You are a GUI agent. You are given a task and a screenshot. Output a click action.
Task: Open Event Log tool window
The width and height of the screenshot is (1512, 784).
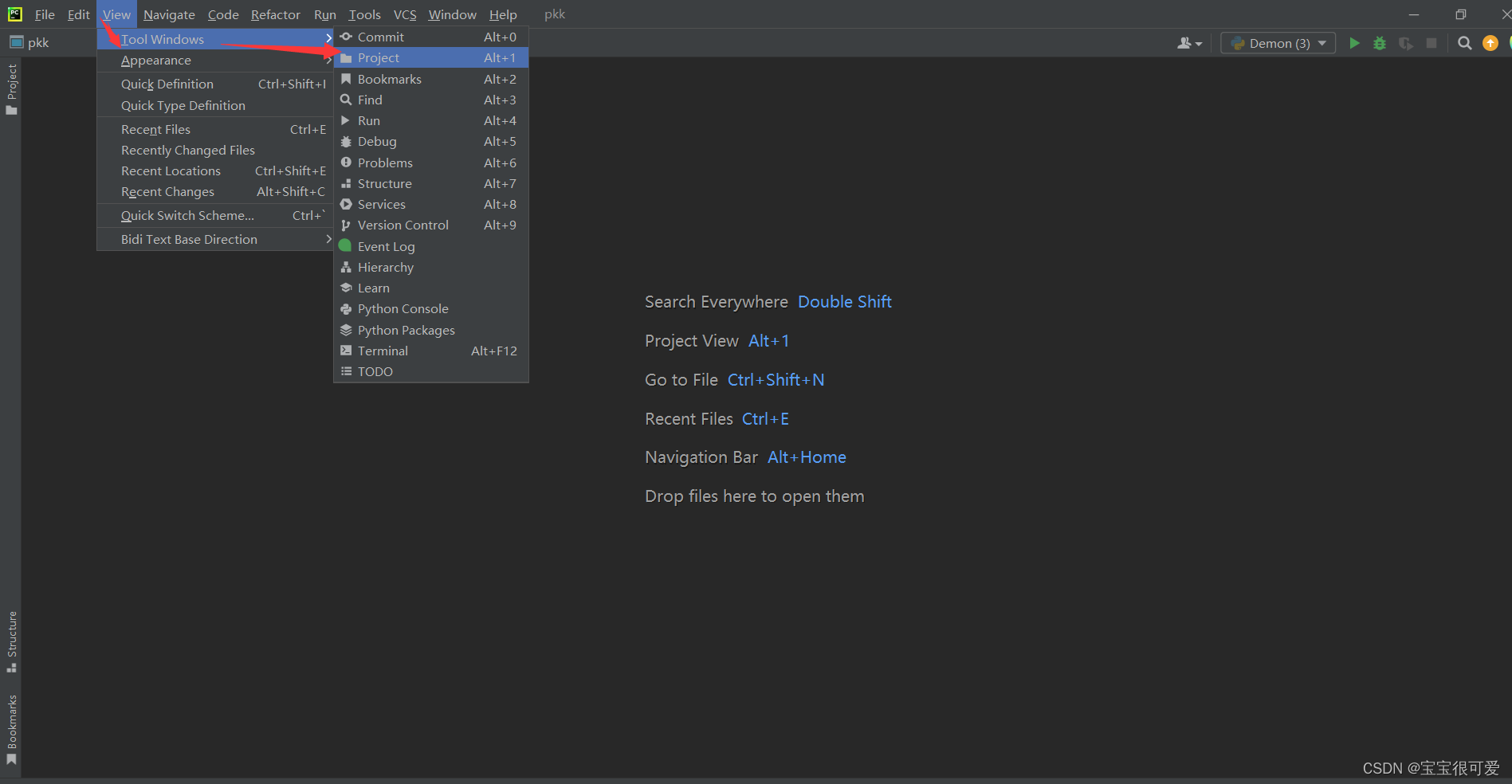click(430, 246)
